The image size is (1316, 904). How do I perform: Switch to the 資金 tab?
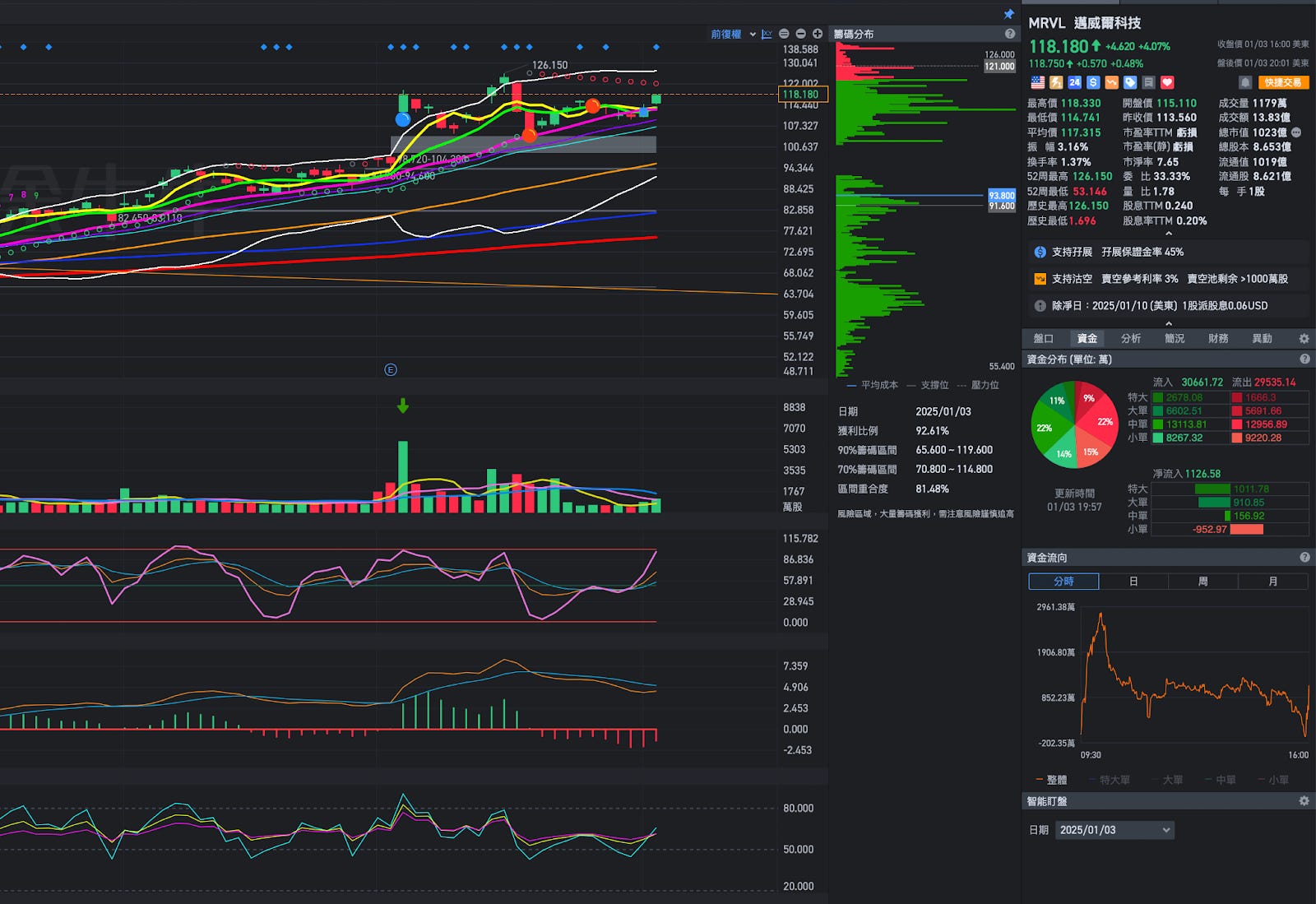[1087, 339]
